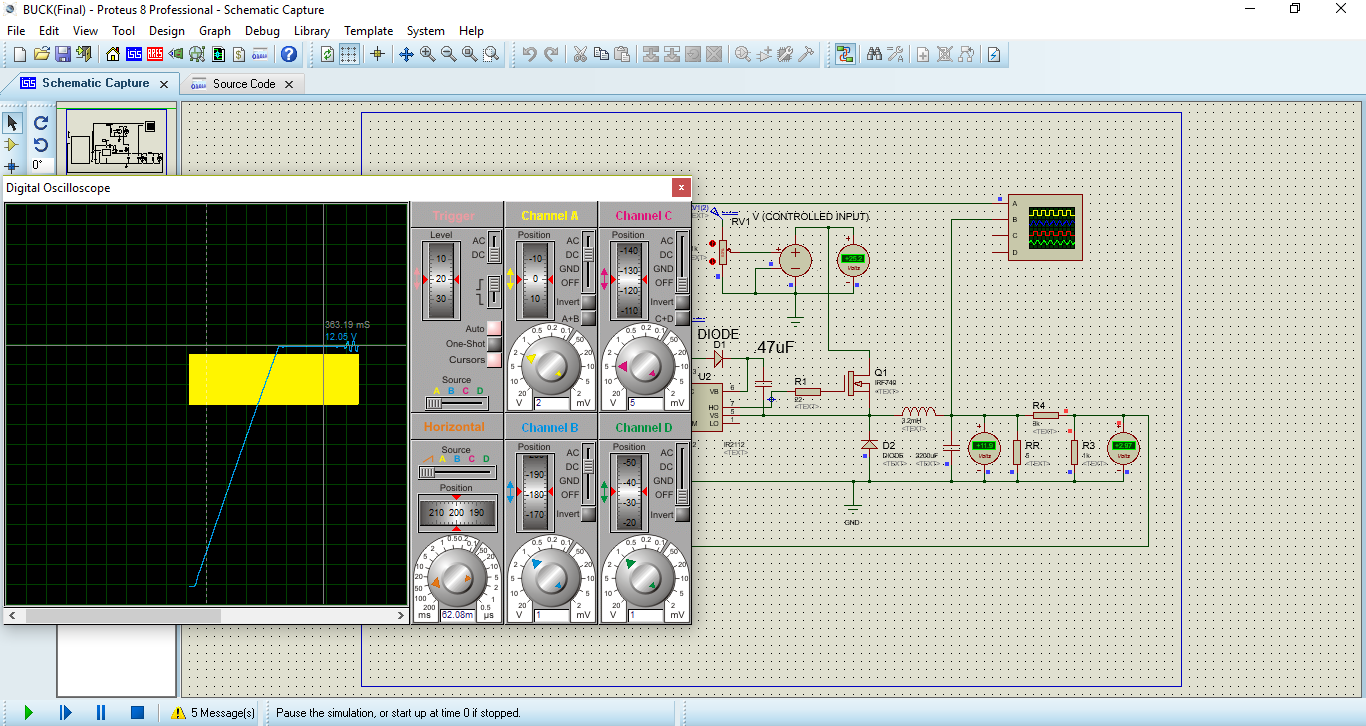This screenshot has width=1366, height=726.
Task: Open the ARES PCB layout icon
Action: click(155, 54)
